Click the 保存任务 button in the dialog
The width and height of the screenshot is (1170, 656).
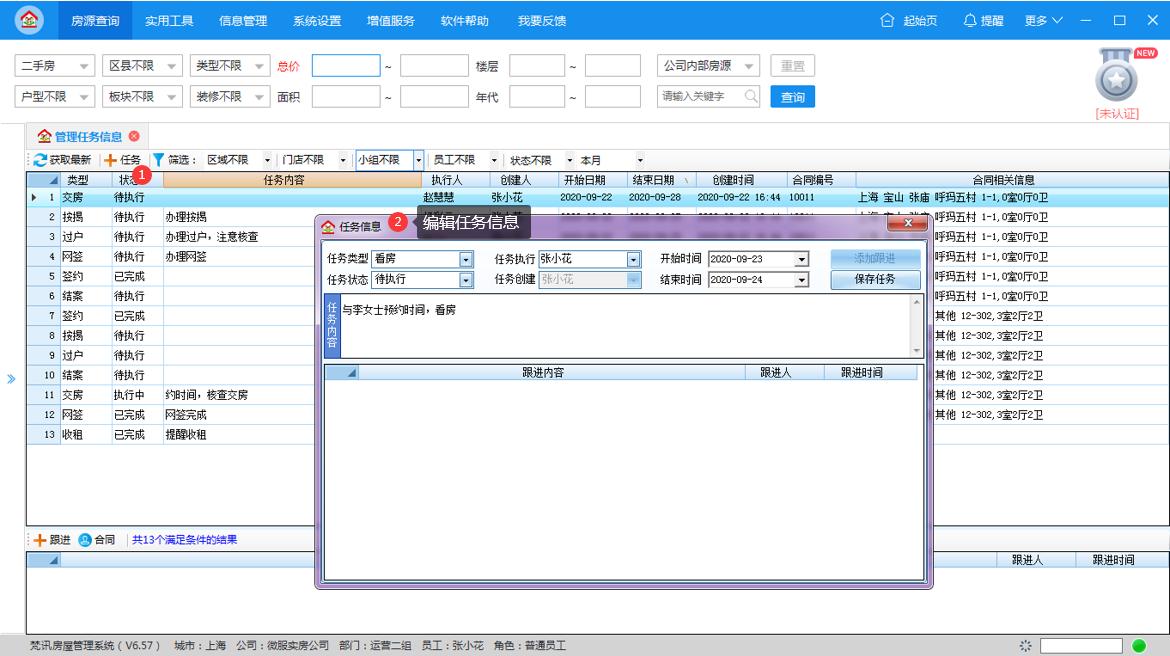[874, 279]
